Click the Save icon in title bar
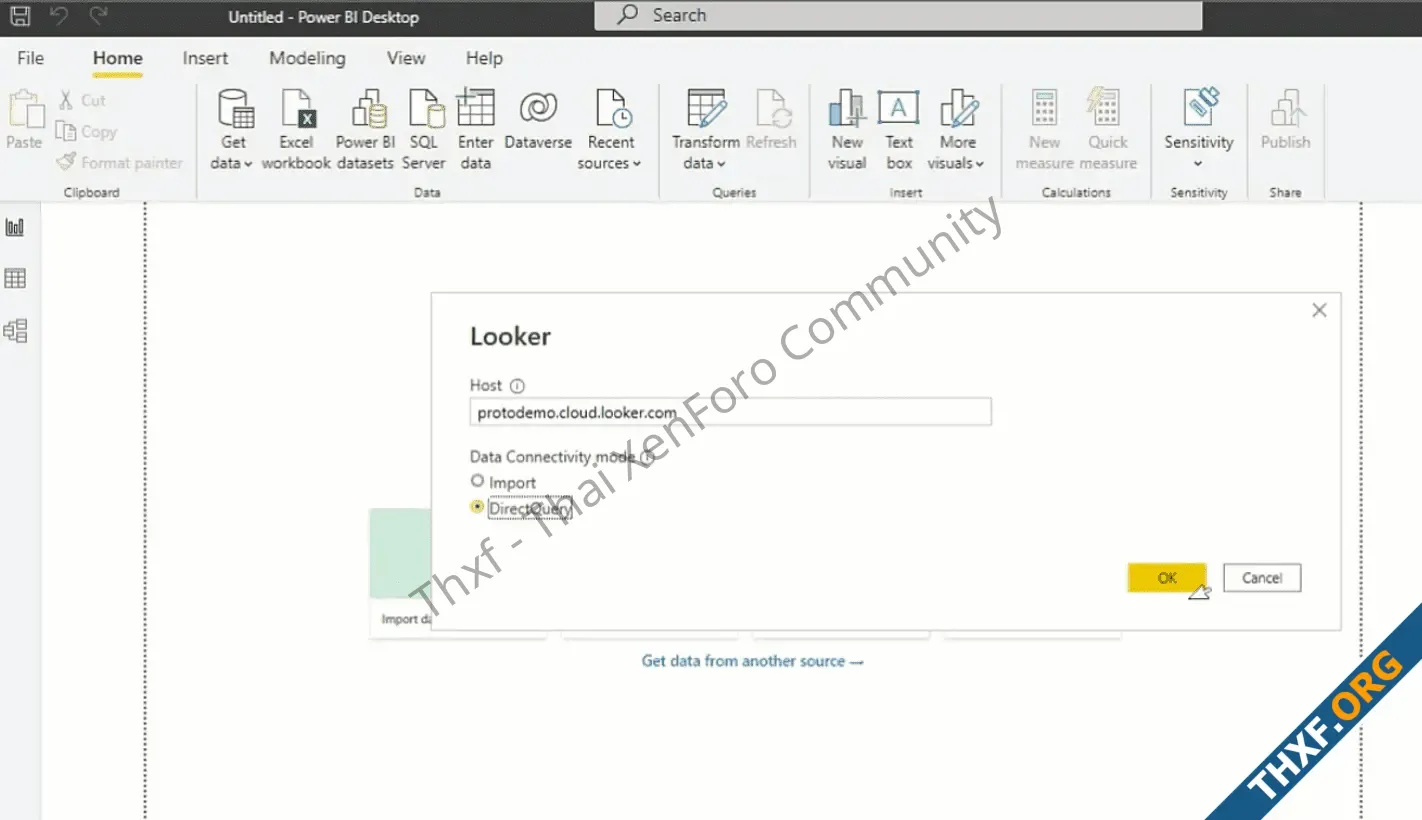This screenshot has width=1422, height=820. (20, 16)
